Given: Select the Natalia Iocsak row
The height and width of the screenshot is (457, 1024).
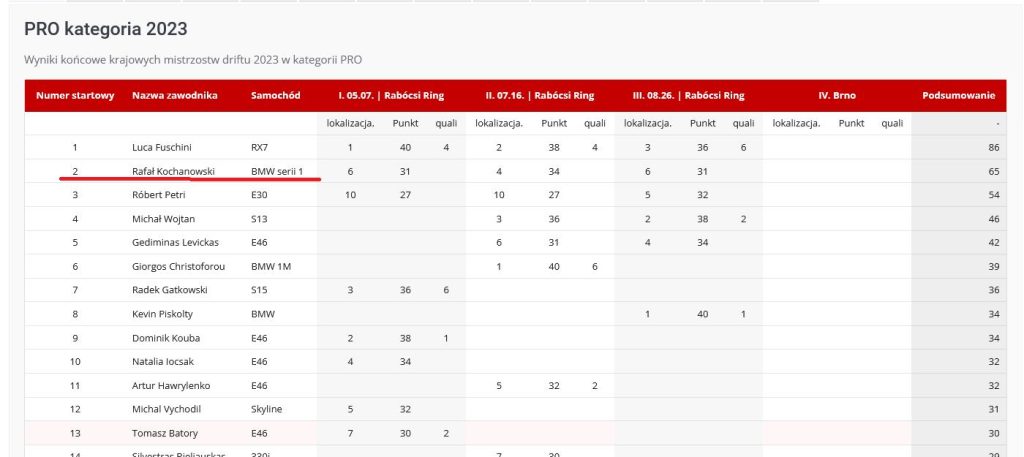Looking at the screenshot, I should click(162, 361).
